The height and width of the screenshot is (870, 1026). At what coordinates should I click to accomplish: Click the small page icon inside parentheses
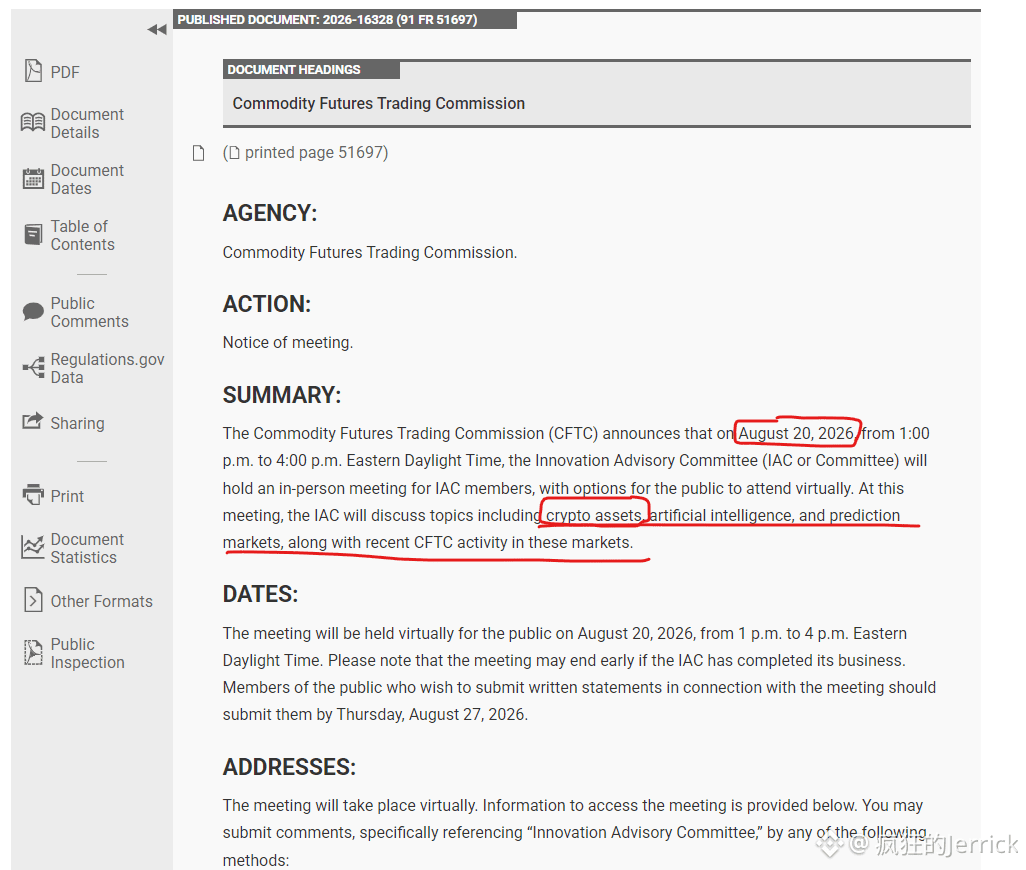tap(234, 153)
